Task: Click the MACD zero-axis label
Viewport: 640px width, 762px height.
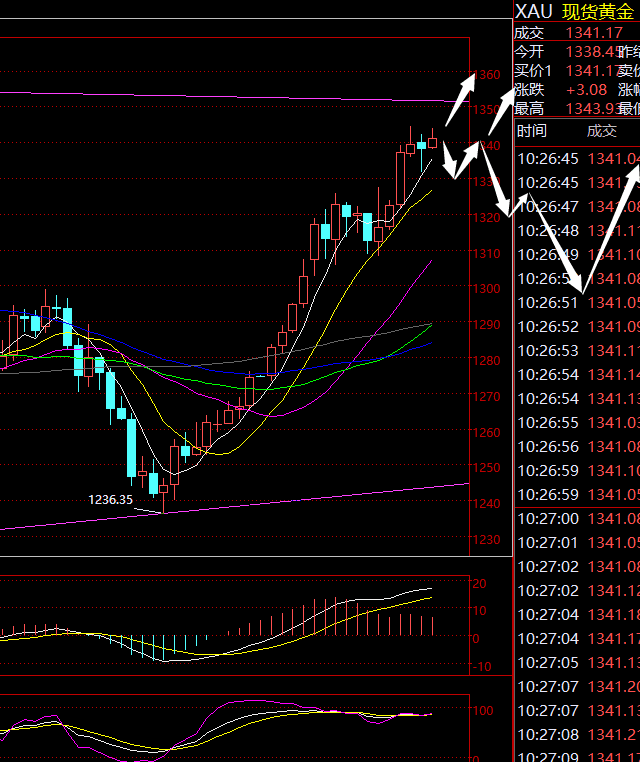Action: [475, 638]
